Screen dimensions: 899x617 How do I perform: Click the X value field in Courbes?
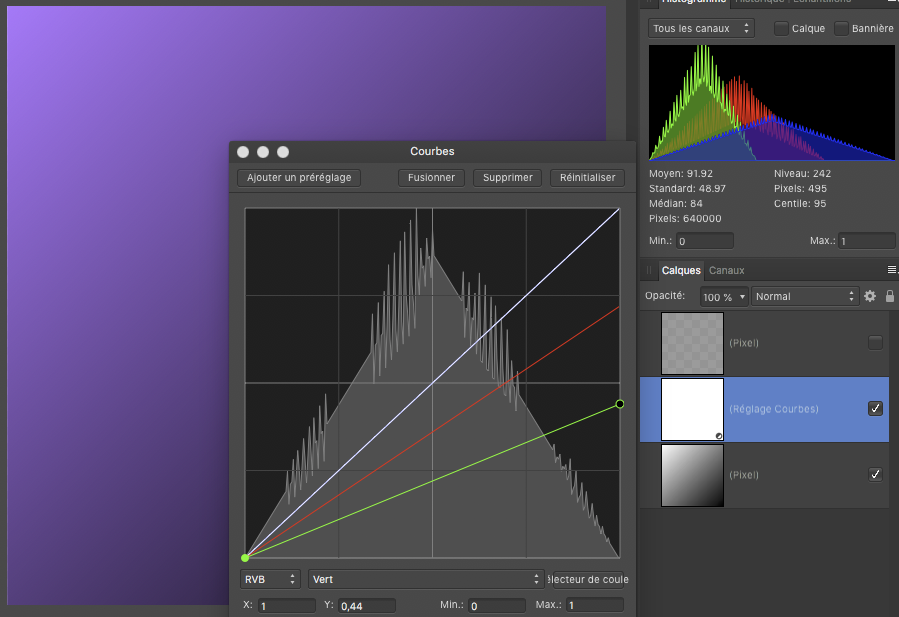(x=287, y=606)
